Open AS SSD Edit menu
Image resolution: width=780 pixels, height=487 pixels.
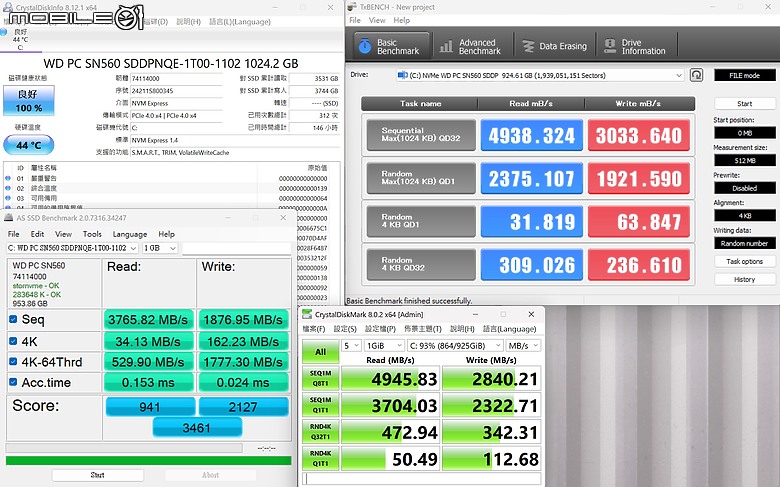[x=37, y=234]
